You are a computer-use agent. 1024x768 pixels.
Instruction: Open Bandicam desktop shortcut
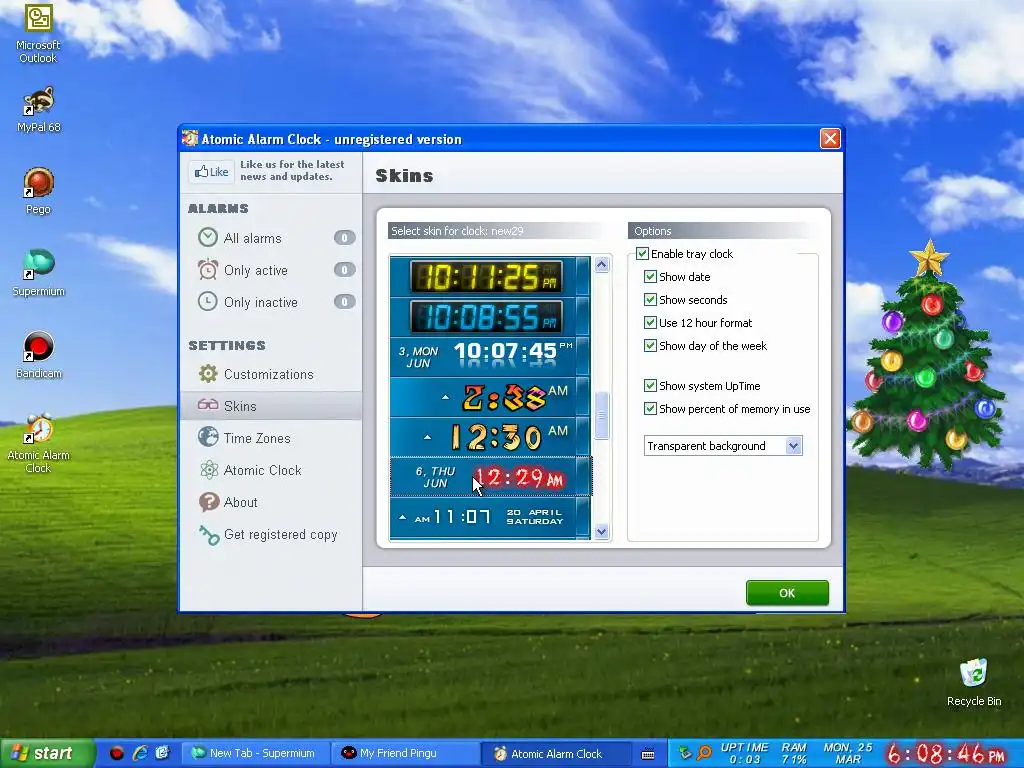click(x=39, y=355)
